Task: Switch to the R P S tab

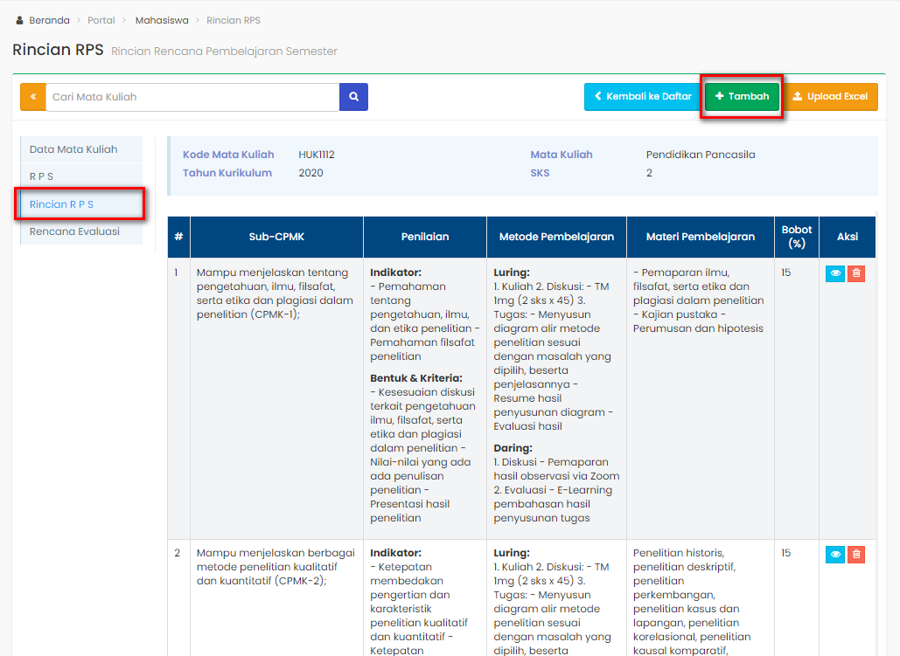Action: (x=42, y=177)
